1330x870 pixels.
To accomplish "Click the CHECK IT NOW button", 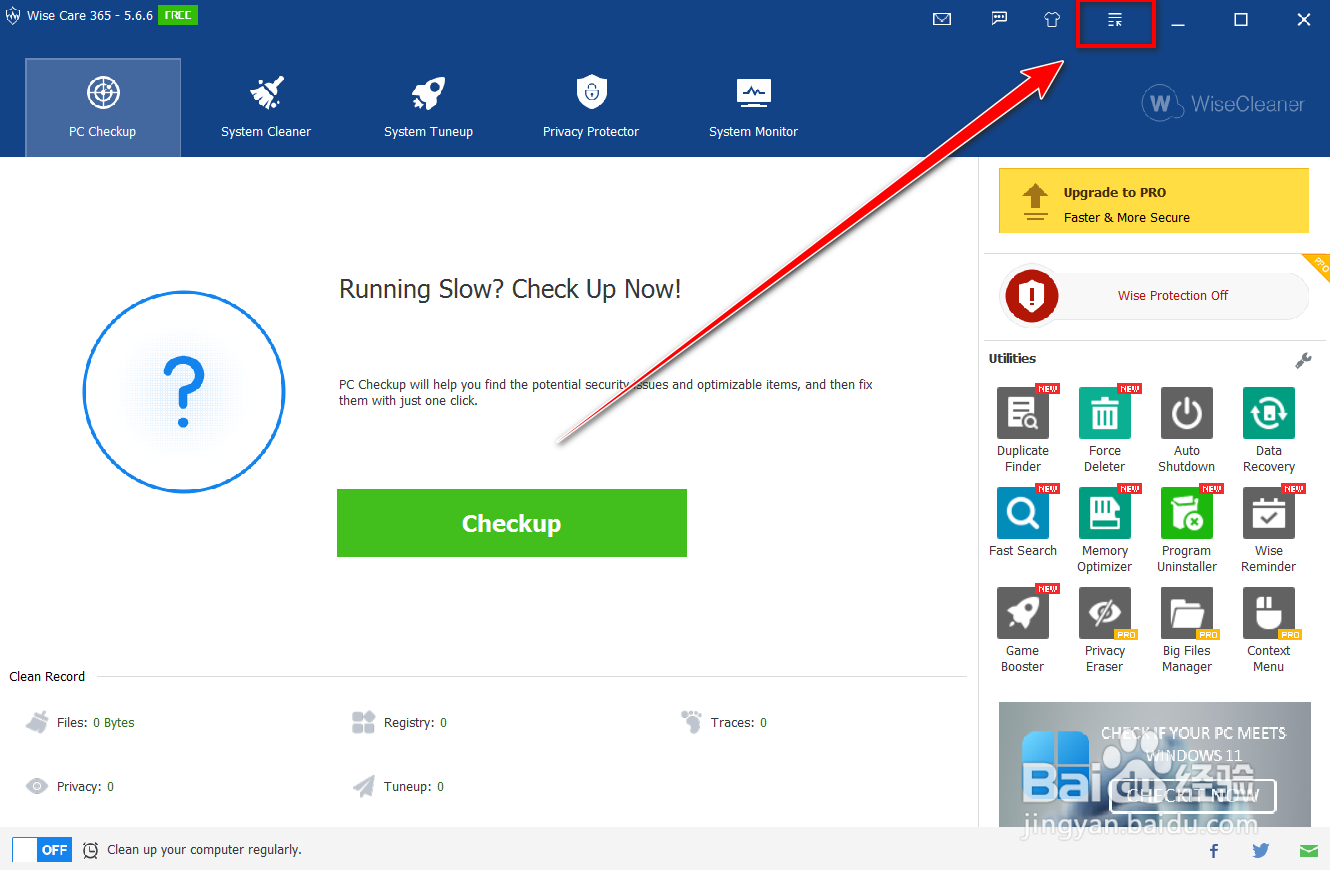I will tap(1193, 796).
